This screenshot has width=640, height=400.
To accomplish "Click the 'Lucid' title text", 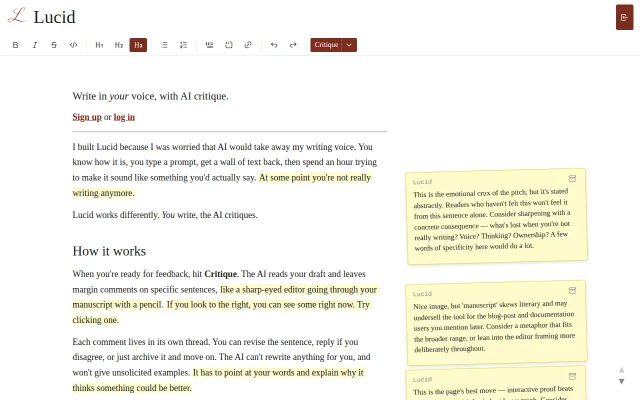I will [x=54, y=17].
